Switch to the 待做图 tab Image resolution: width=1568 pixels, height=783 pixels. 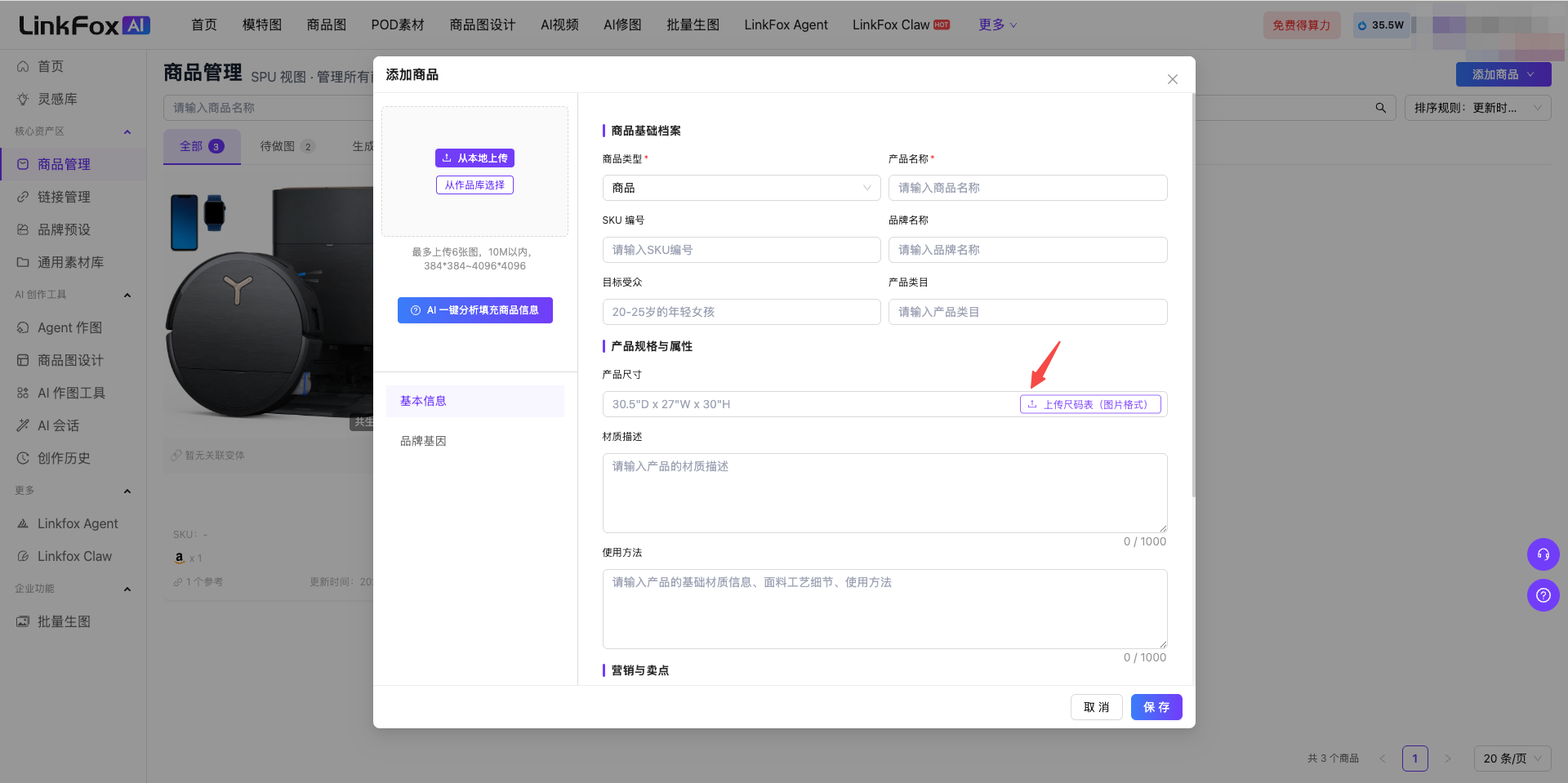pos(287,146)
